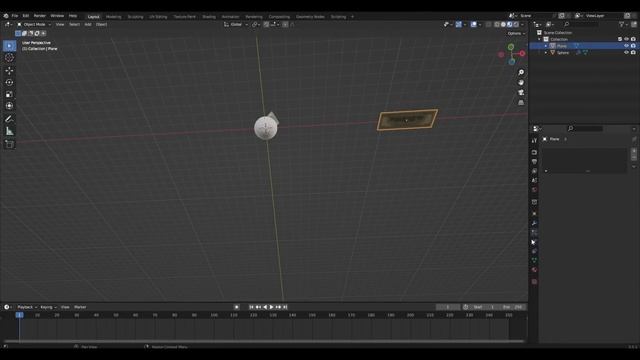Toggle the camera view icon

(521, 93)
